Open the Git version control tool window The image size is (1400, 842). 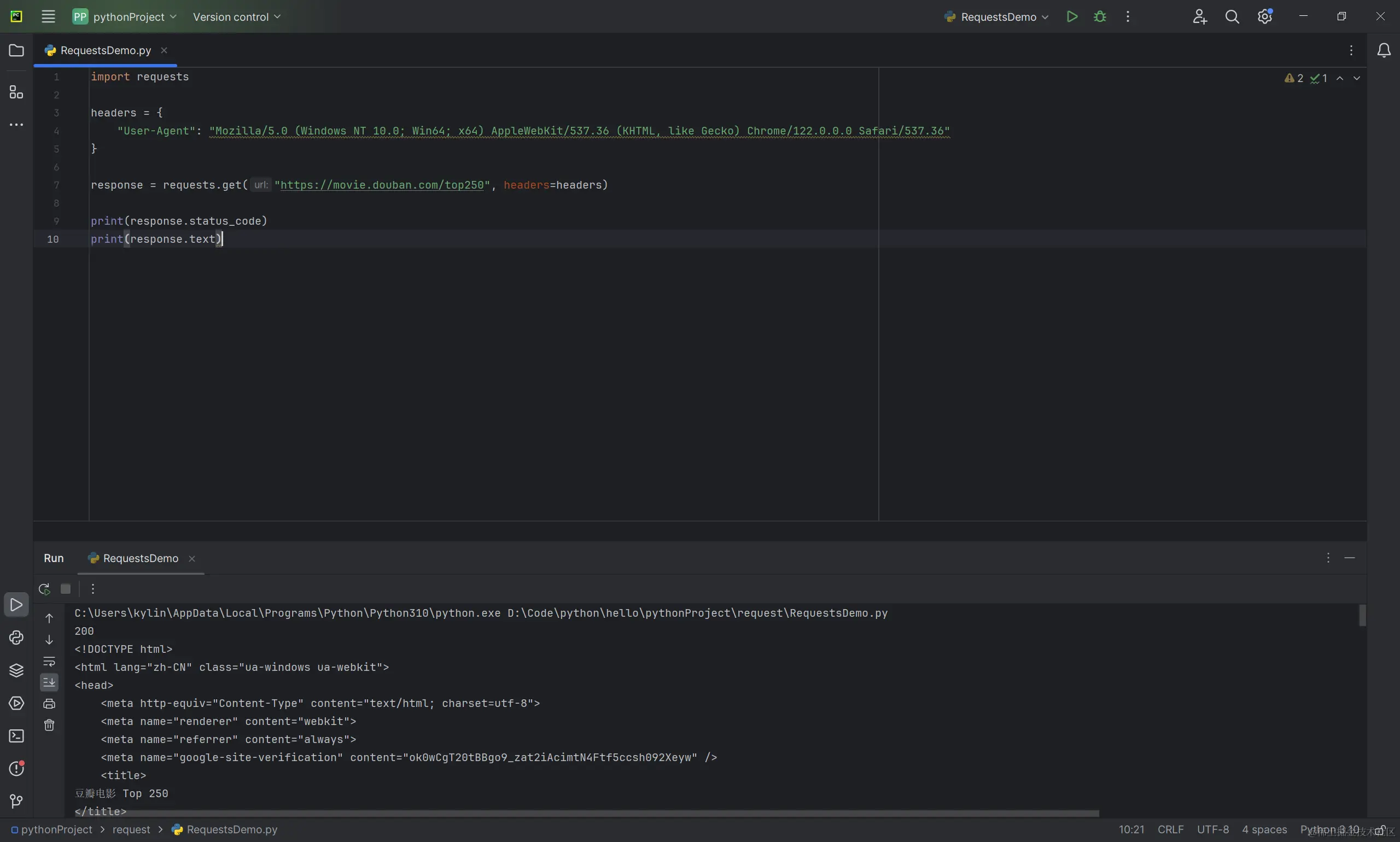16,801
